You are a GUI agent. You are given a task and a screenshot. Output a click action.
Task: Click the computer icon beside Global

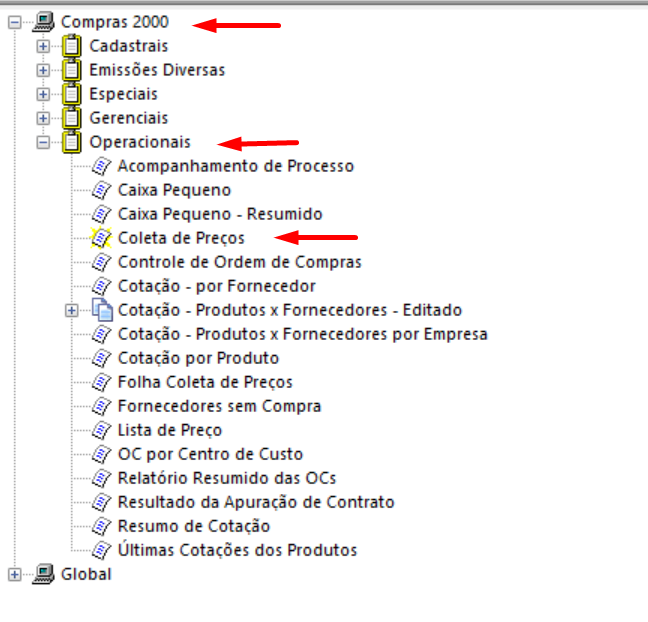pos(44,574)
